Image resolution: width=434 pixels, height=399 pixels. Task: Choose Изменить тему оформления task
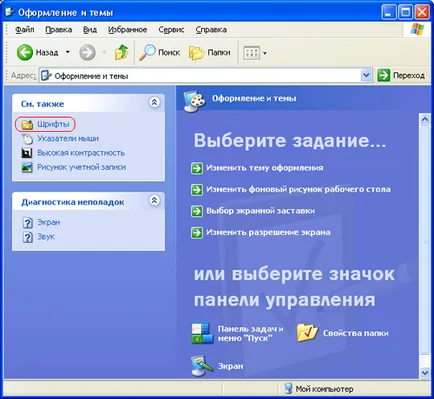265,168
